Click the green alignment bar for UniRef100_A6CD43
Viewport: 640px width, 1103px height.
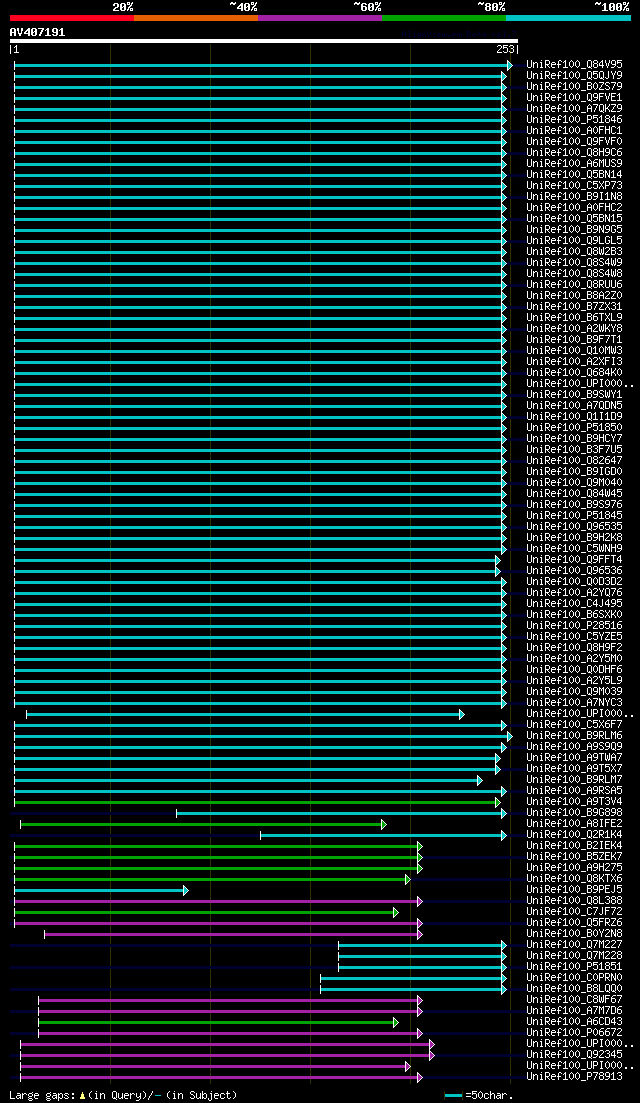tap(218, 1022)
